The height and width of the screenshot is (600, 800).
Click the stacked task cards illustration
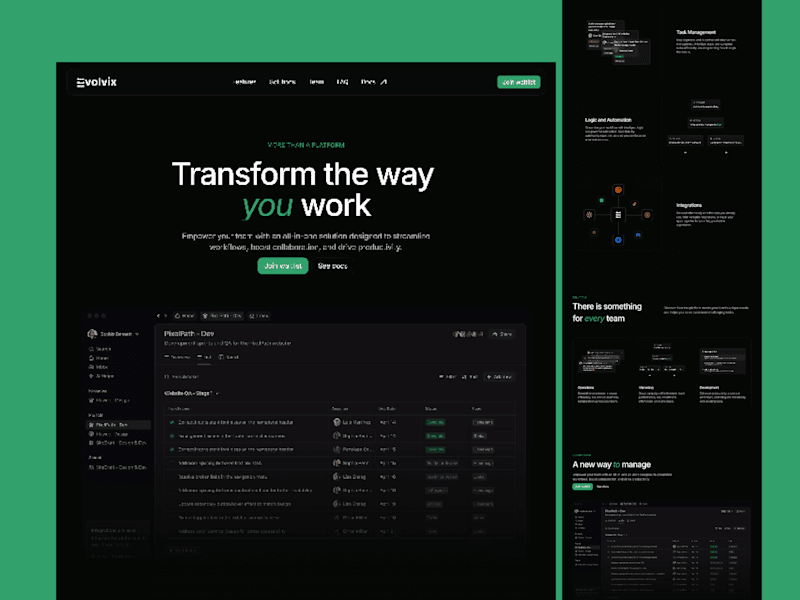click(x=618, y=42)
